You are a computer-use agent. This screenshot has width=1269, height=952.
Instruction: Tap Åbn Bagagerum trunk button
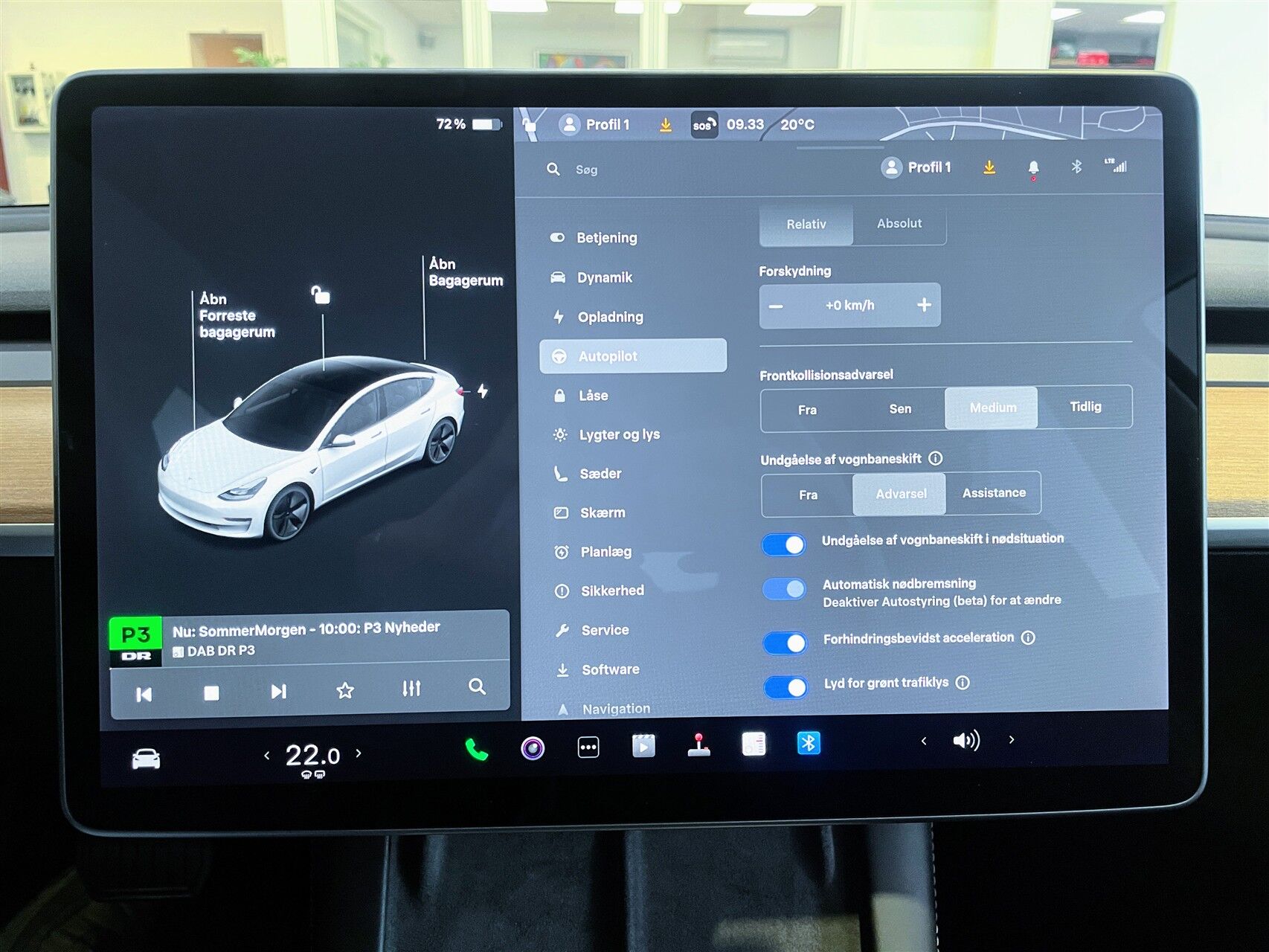click(x=466, y=272)
